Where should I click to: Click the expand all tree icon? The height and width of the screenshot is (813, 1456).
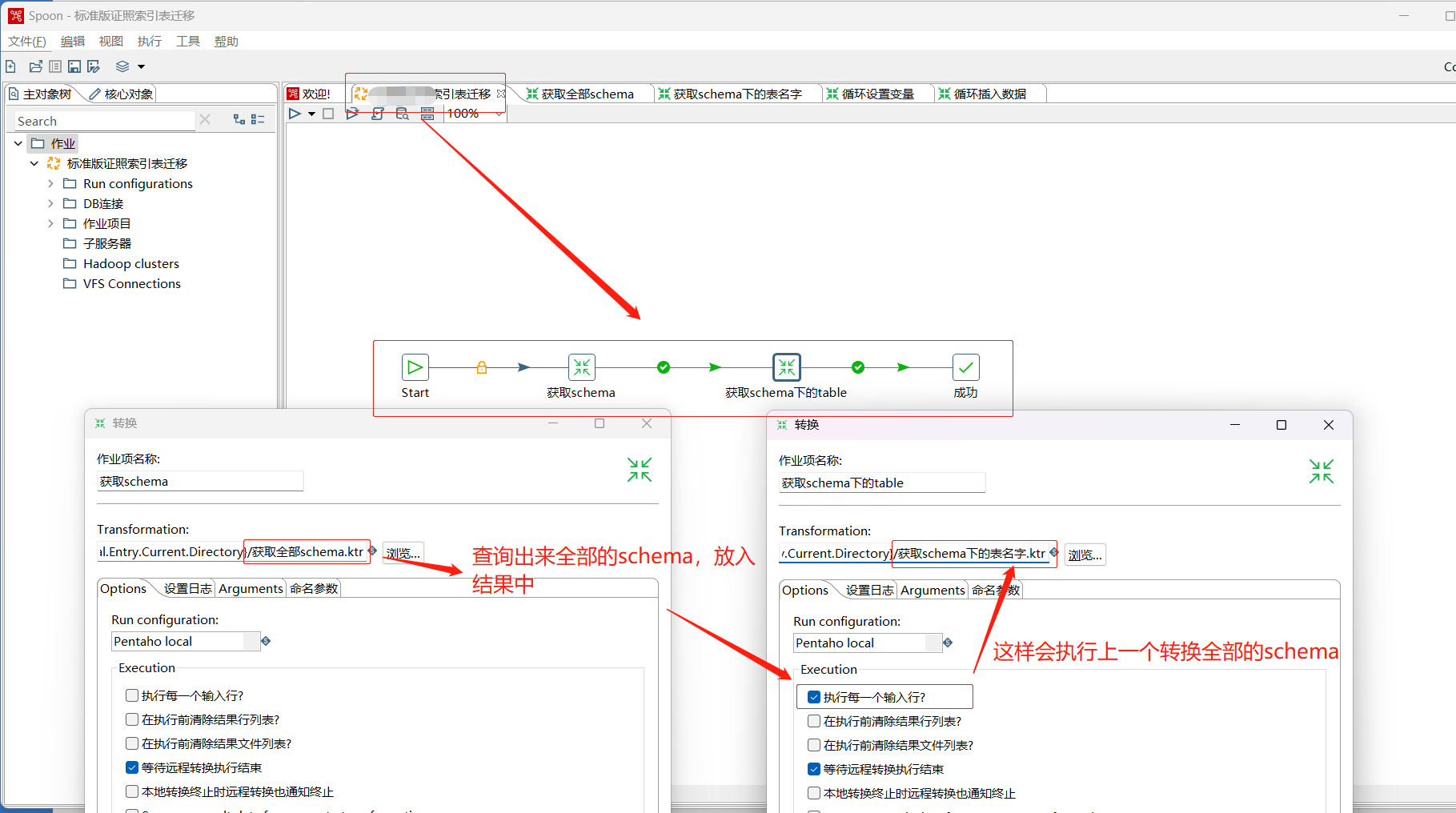point(239,119)
